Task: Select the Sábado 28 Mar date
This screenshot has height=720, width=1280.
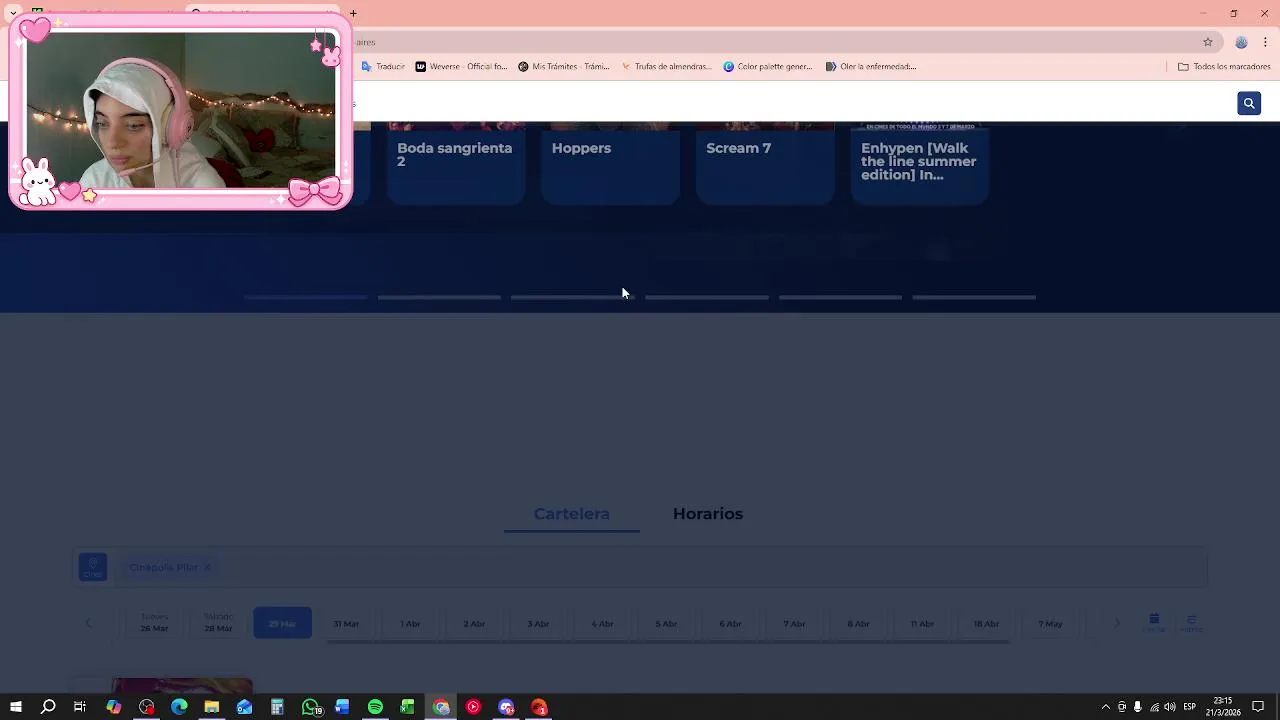Action: (x=218, y=623)
